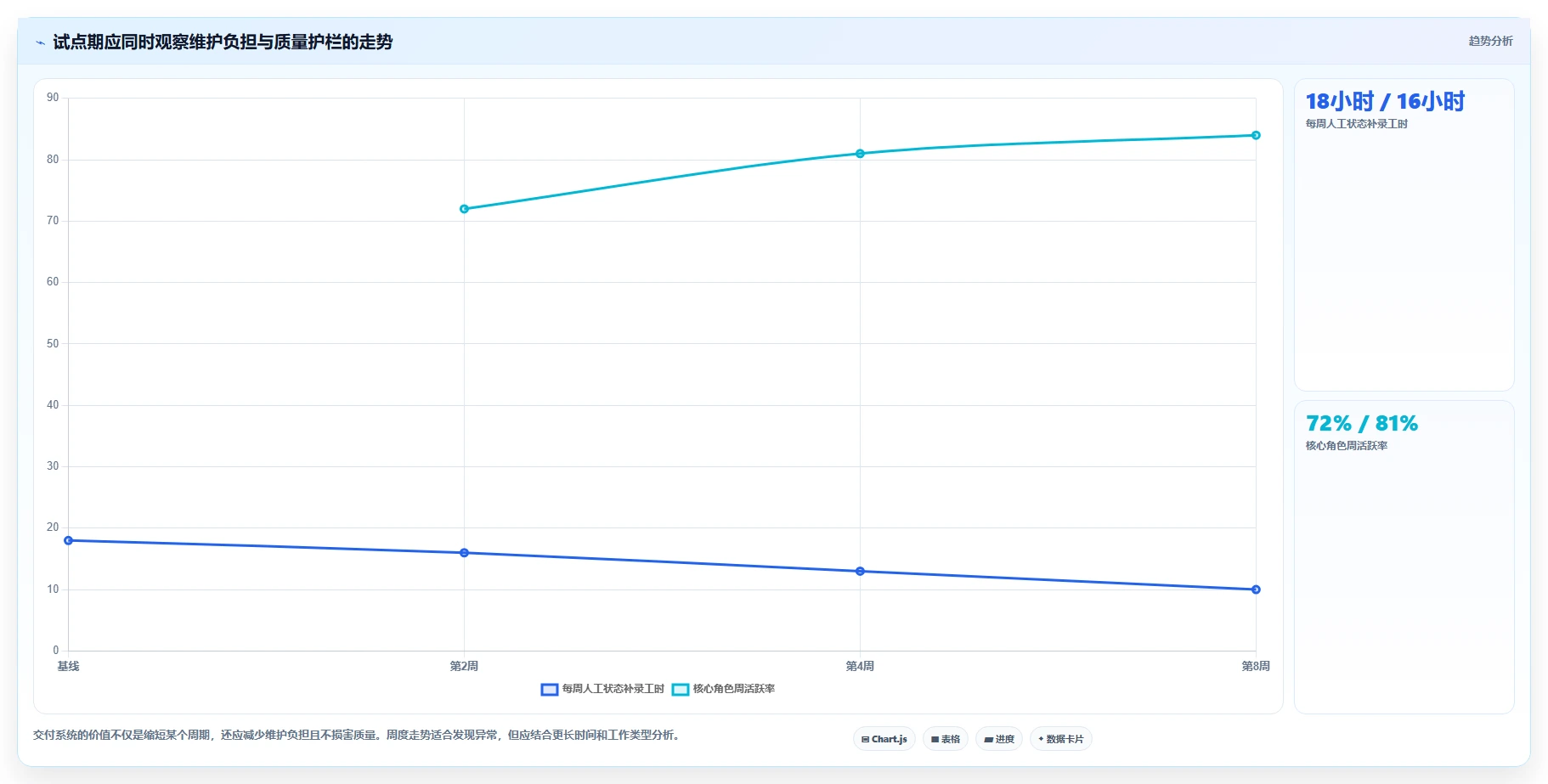The height and width of the screenshot is (784, 1548).
Task: Click the 第8周 x-axis label
Action: (1256, 666)
